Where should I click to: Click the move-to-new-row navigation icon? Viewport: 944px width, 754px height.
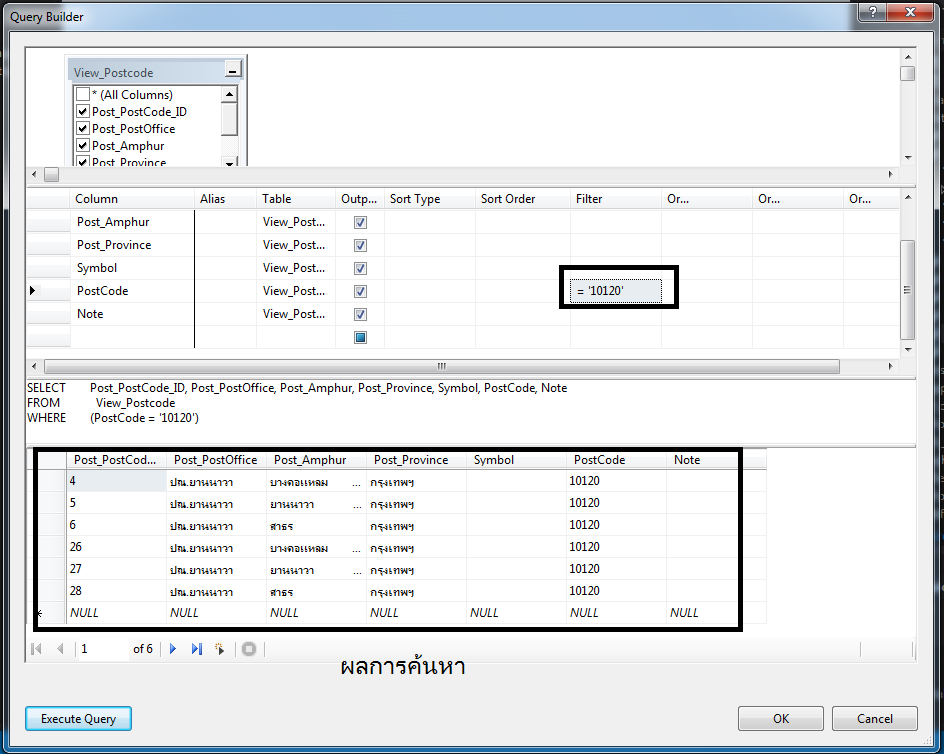[219, 649]
